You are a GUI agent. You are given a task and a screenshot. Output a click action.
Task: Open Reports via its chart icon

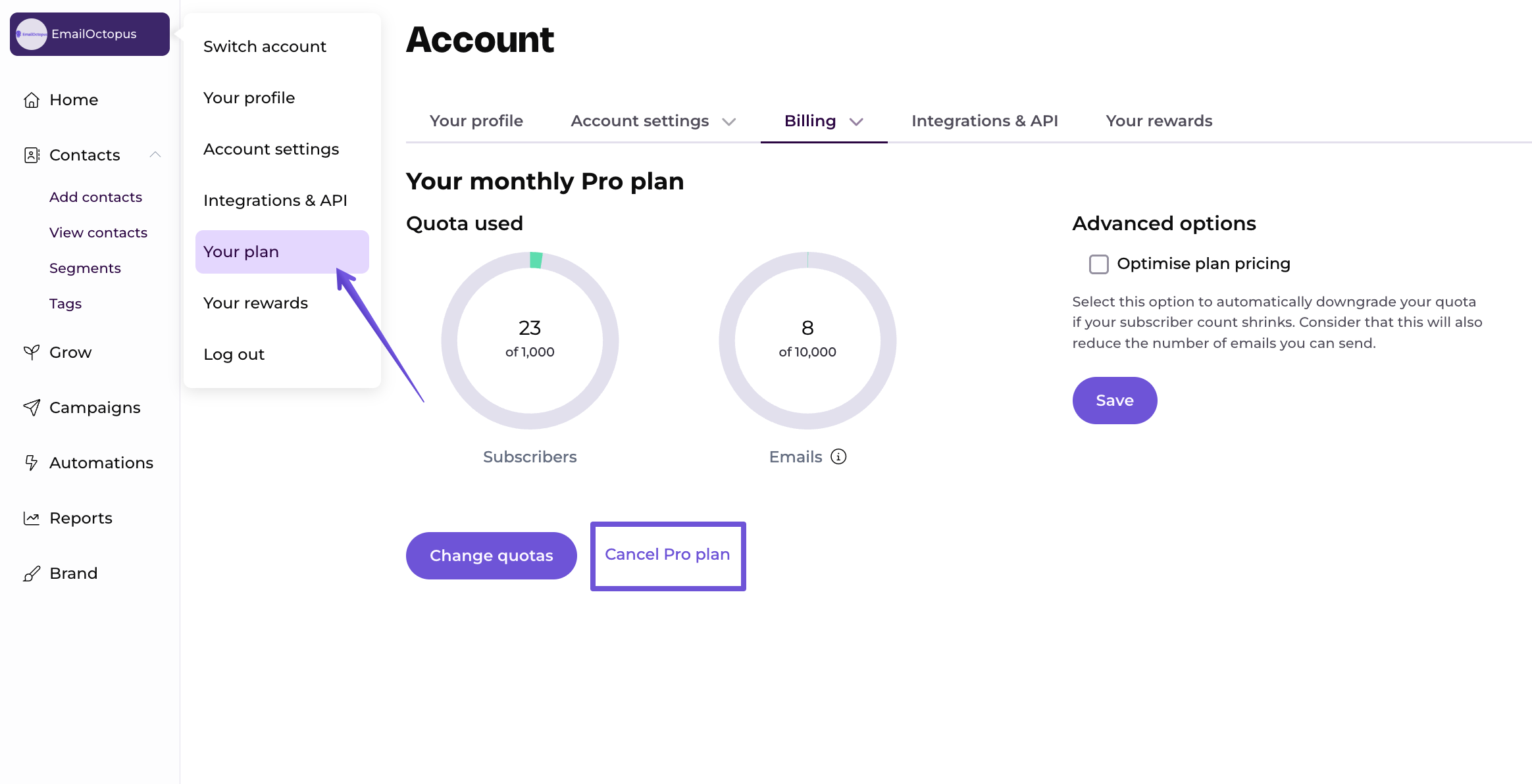pyautogui.click(x=31, y=518)
